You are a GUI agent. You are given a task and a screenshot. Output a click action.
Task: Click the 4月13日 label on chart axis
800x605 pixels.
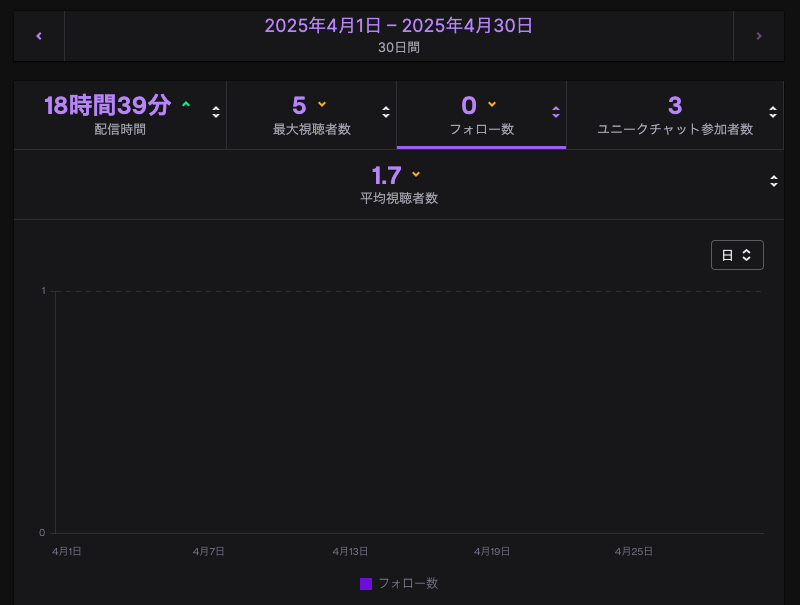pyautogui.click(x=350, y=551)
